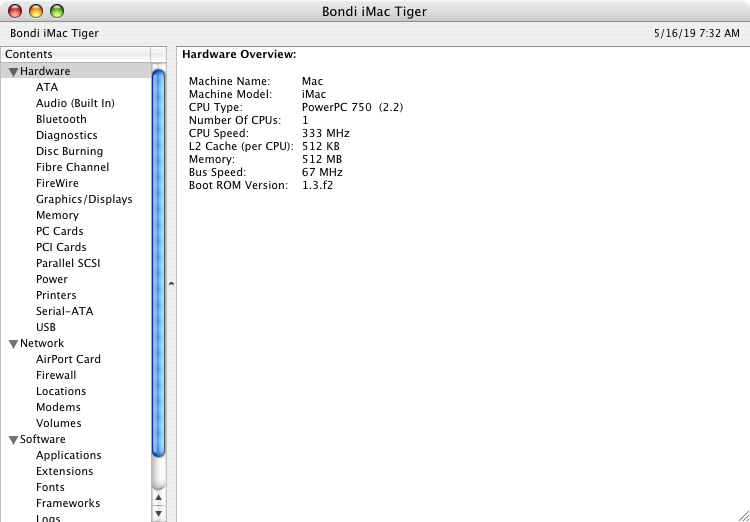Select the Network category row

pos(76,344)
